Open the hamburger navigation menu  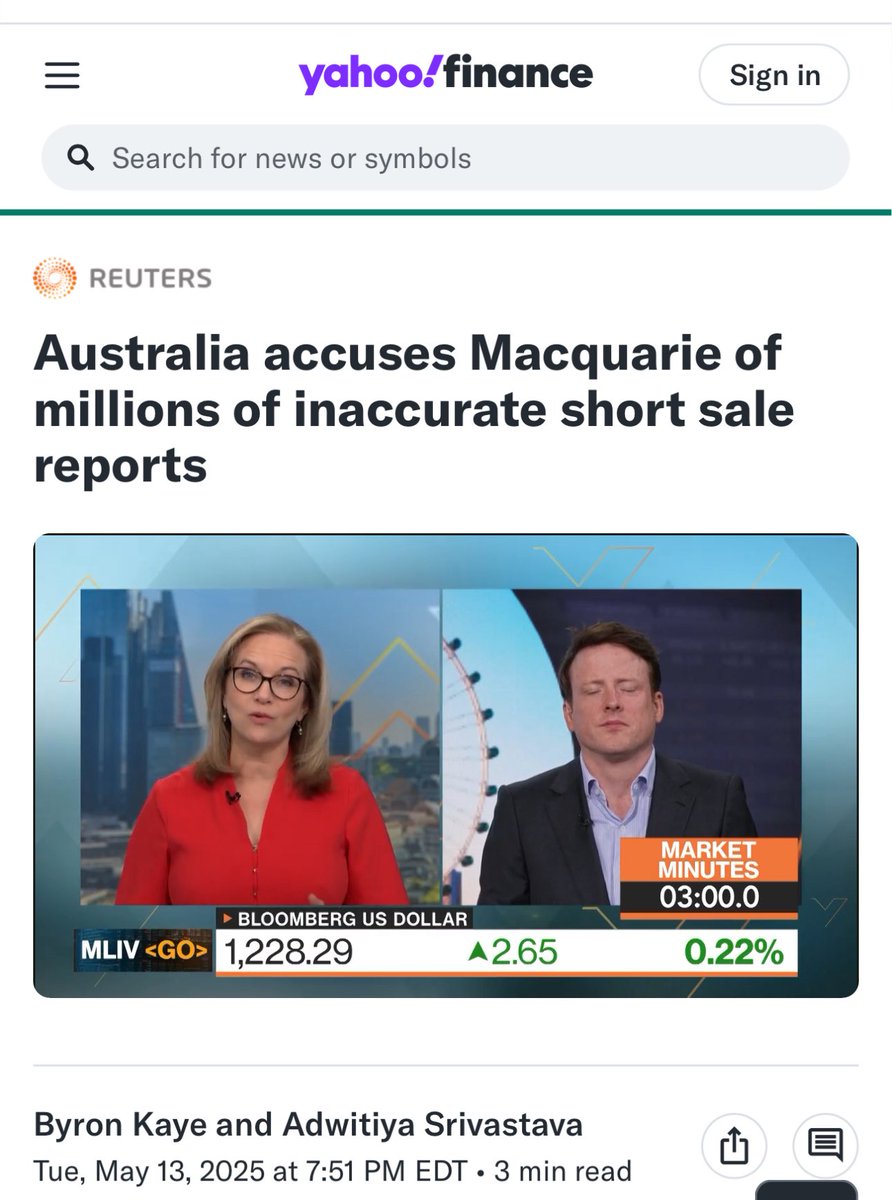(62, 75)
